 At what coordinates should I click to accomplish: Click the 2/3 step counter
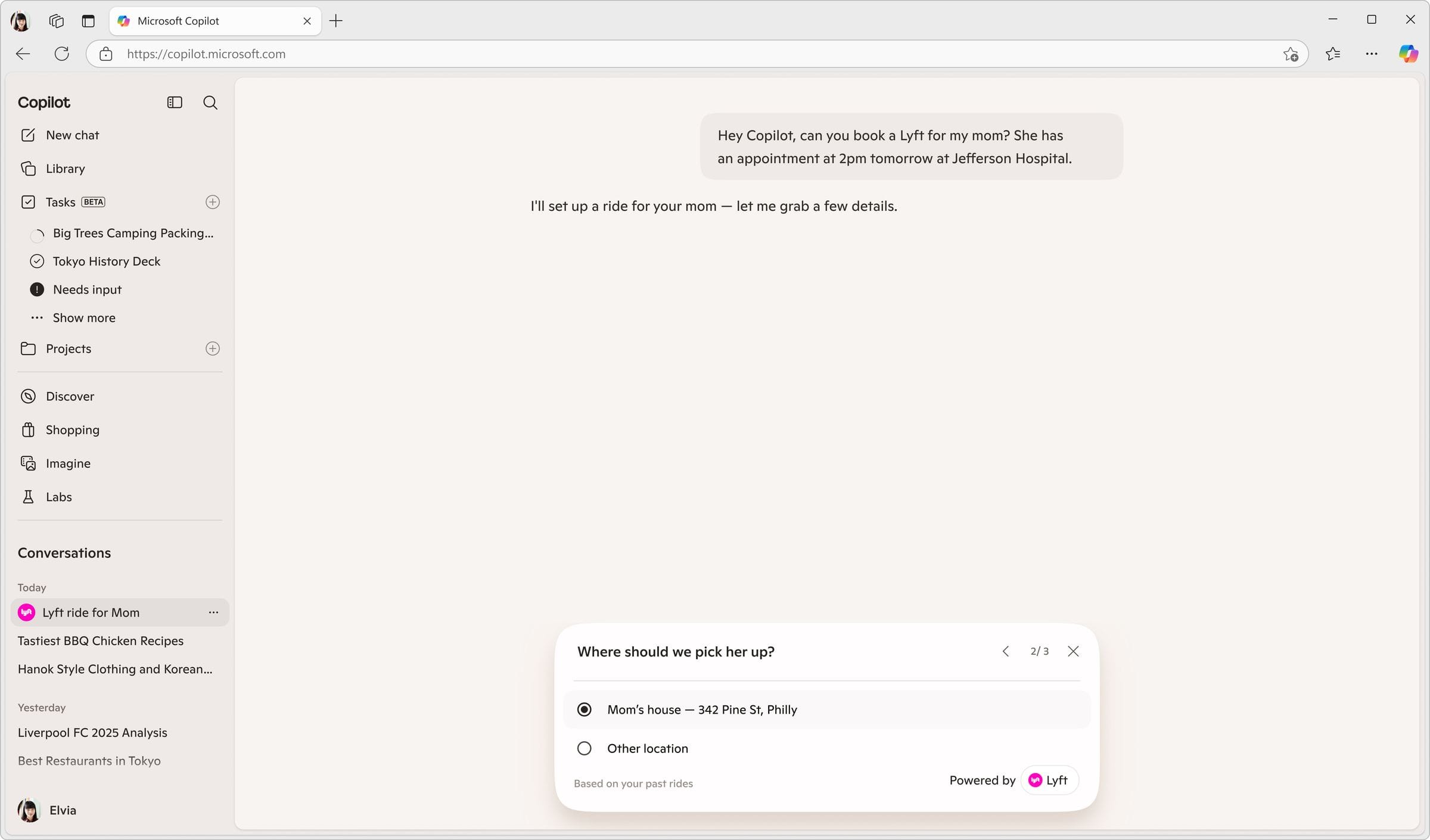click(x=1040, y=651)
